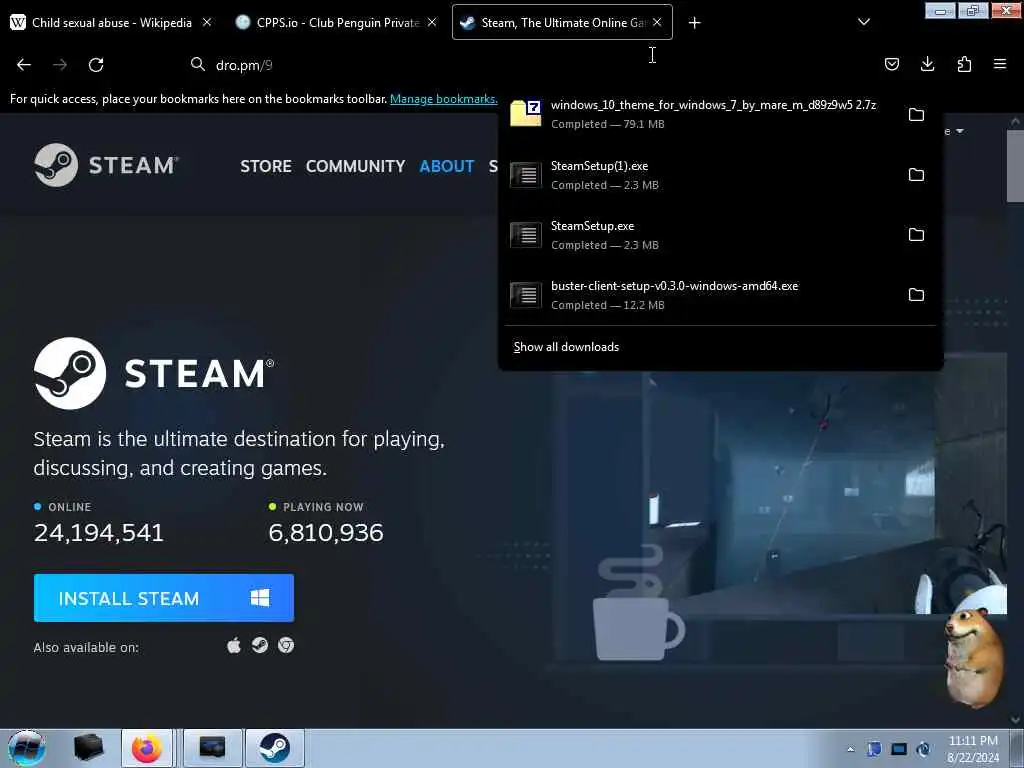1024x768 pixels.
Task: Expand the list all tabs chevron
Action: tap(863, 22)
